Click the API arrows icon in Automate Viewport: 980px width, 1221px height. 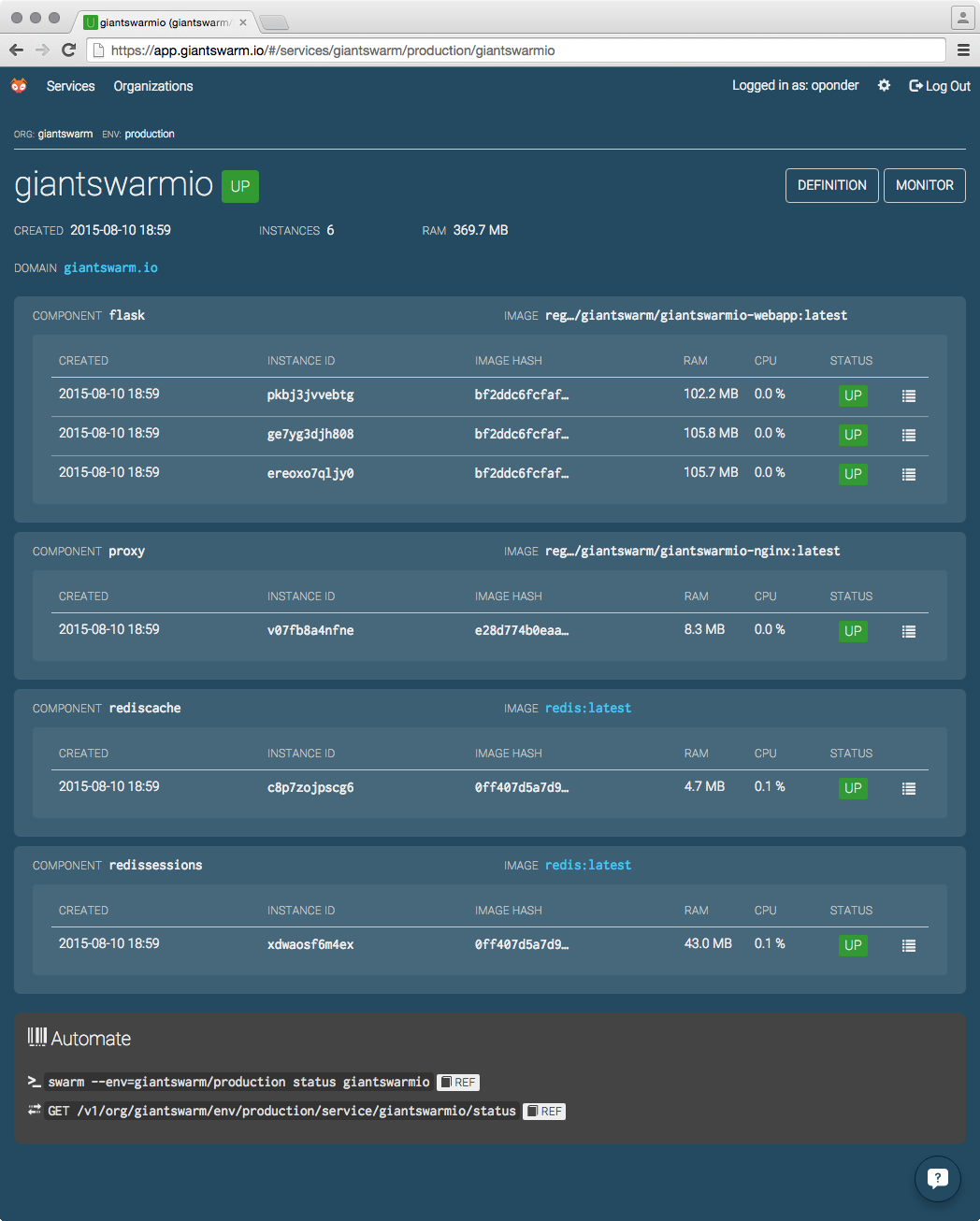(x=35, y=1110)
